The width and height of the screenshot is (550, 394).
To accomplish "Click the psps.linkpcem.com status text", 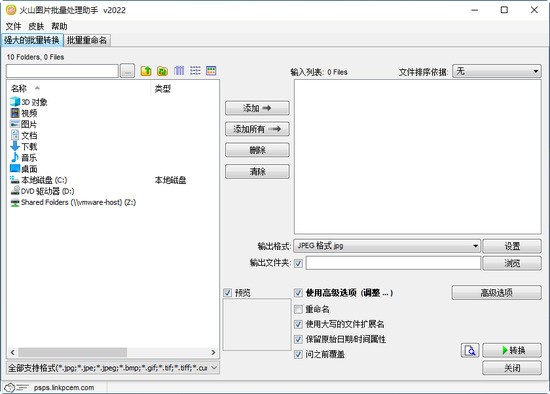I will click(64, 388).
